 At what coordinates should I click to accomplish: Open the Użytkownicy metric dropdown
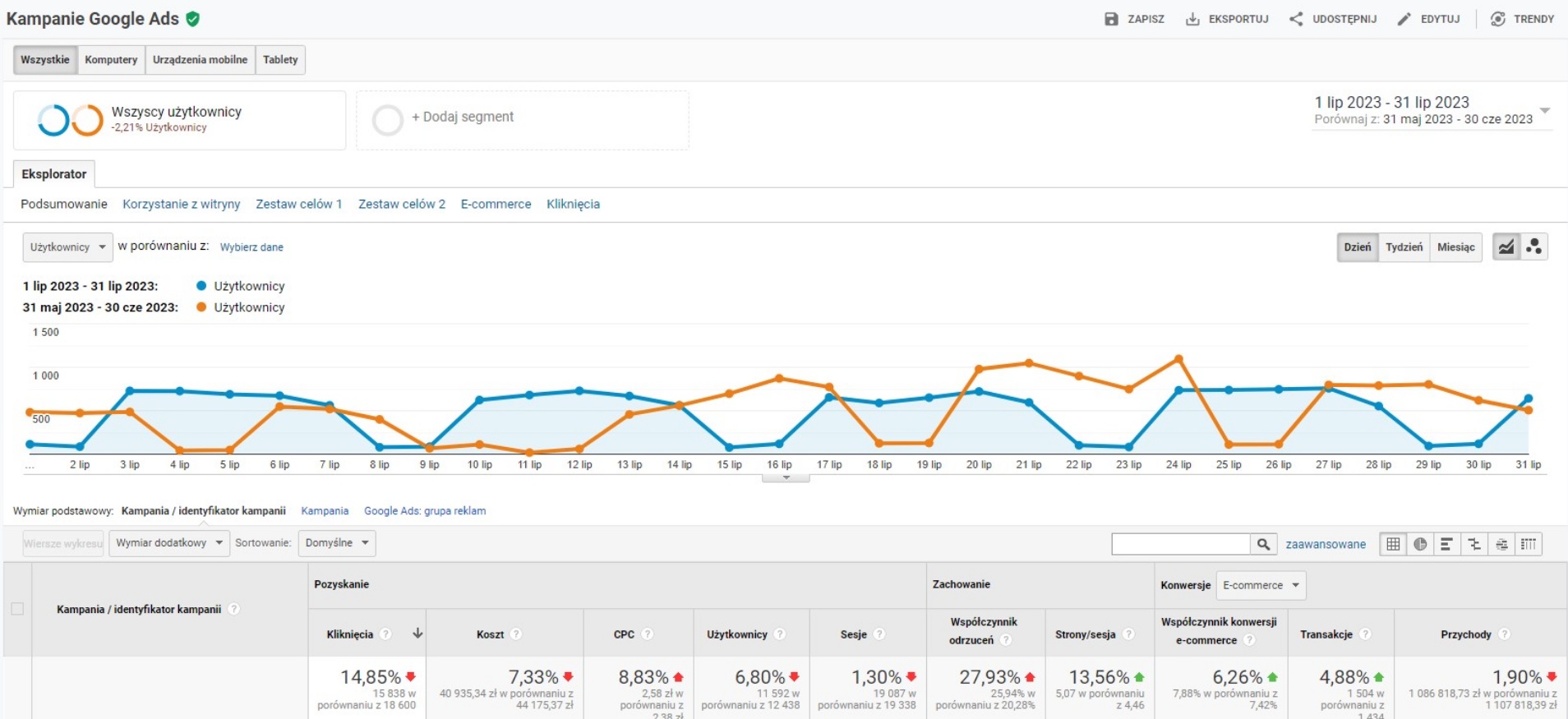pos(67,247)
